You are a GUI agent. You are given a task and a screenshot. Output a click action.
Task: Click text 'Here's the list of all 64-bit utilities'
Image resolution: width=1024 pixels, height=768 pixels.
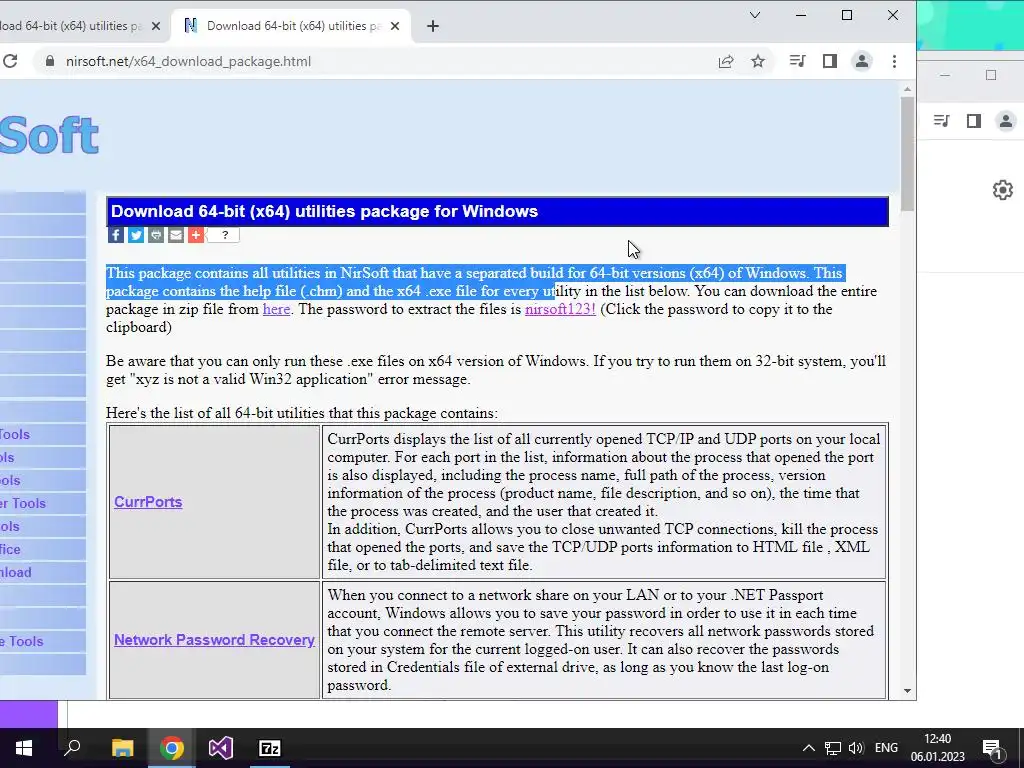click(302, 413)
